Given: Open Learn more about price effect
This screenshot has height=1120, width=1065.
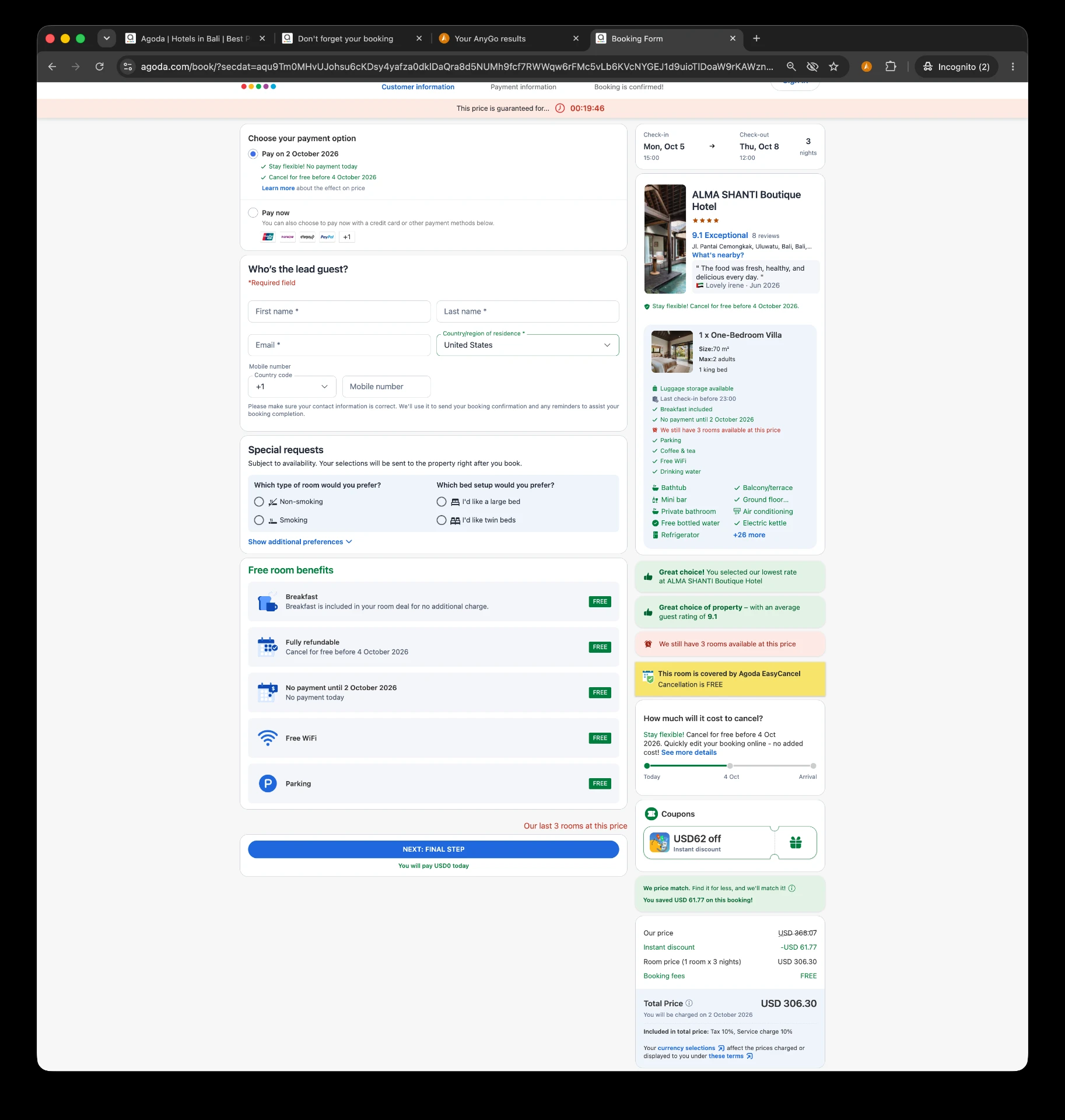Looking at the screenshot, I should (x=278, y=188).
